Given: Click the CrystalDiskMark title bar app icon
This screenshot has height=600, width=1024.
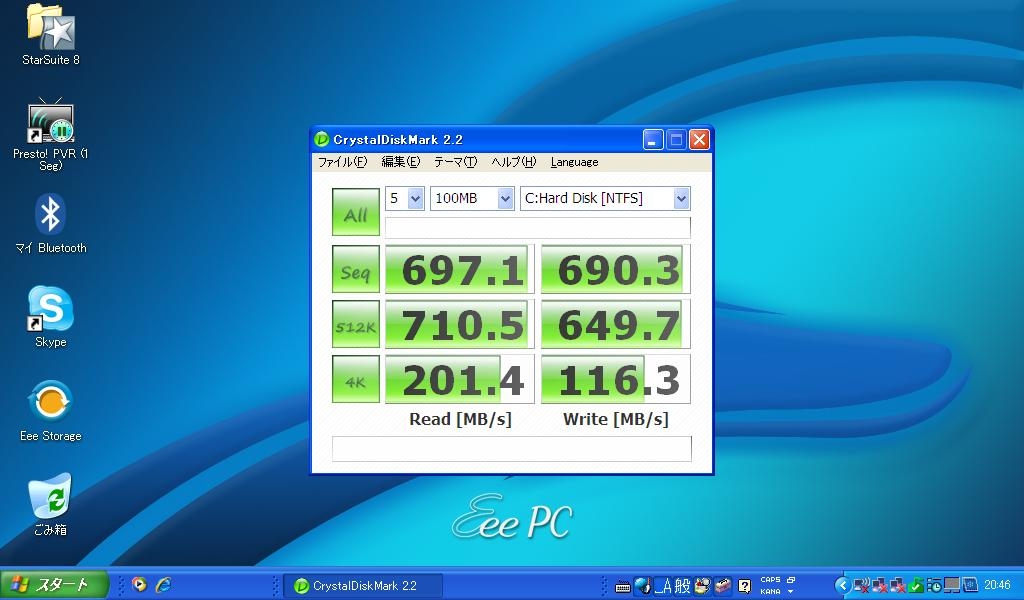Looking at the screenshot, I should 321,139.
